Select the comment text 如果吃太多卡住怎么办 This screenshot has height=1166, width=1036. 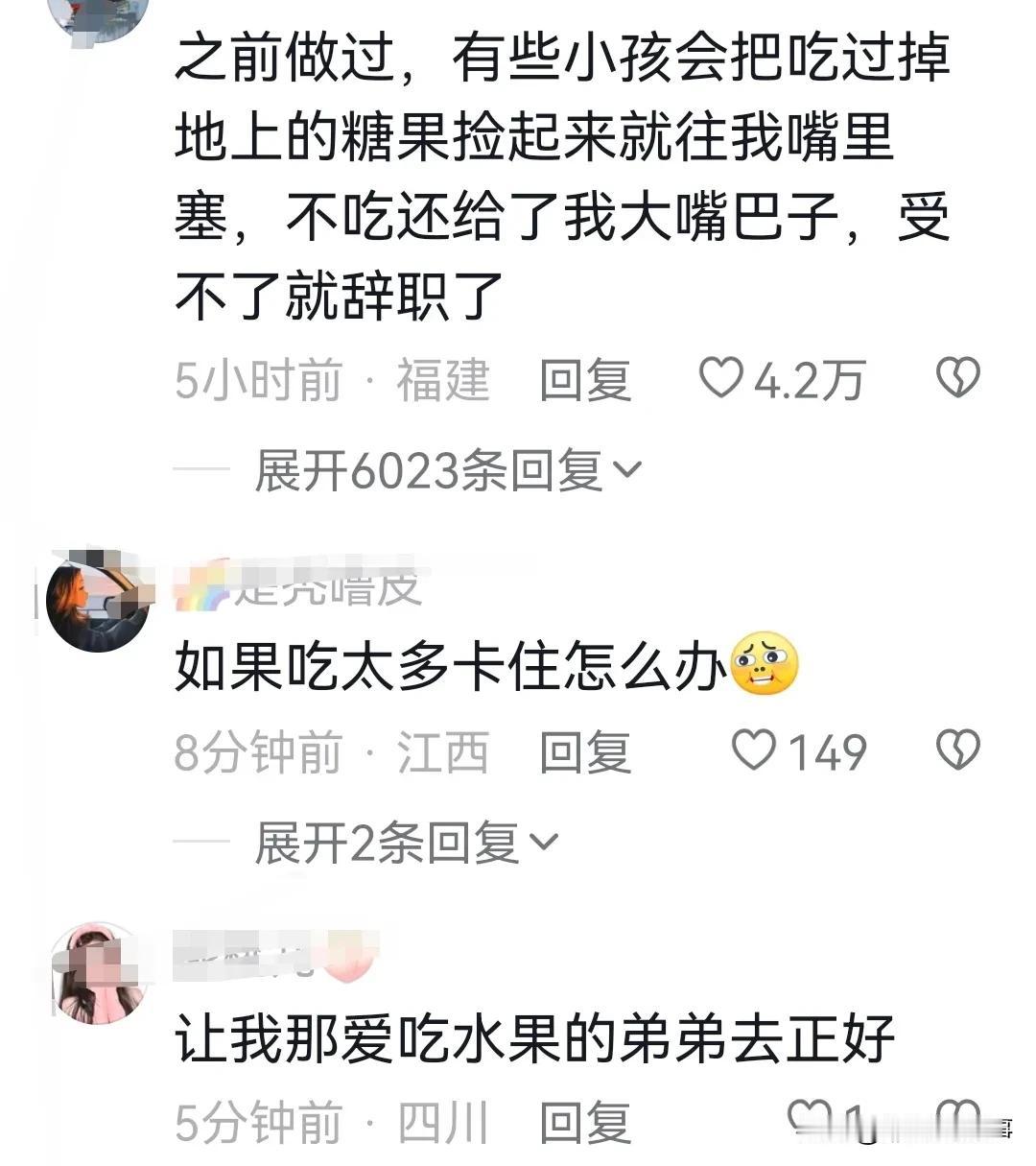(x=451, y=666)
